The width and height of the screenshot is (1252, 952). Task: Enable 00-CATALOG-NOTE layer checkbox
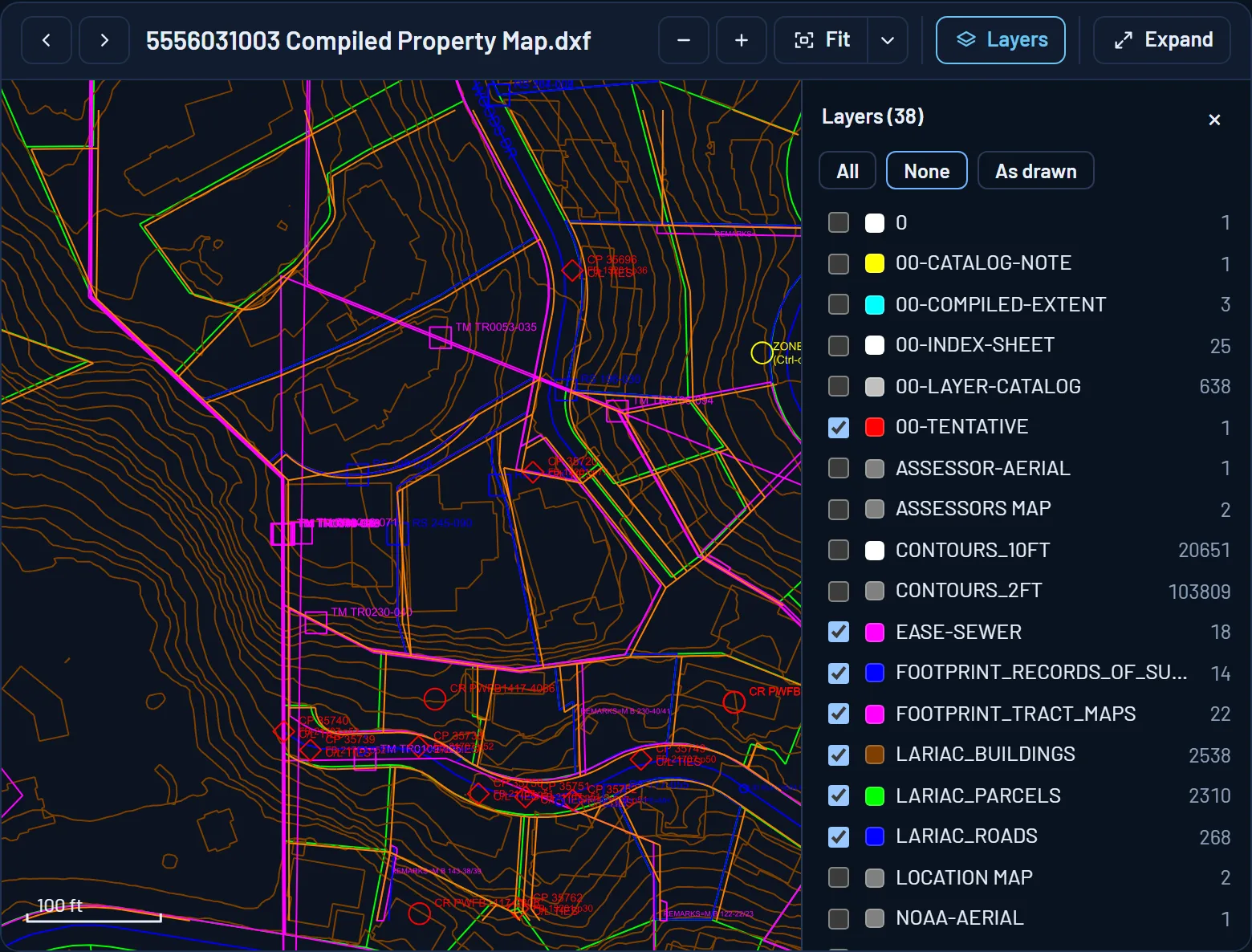coord(839,263)
